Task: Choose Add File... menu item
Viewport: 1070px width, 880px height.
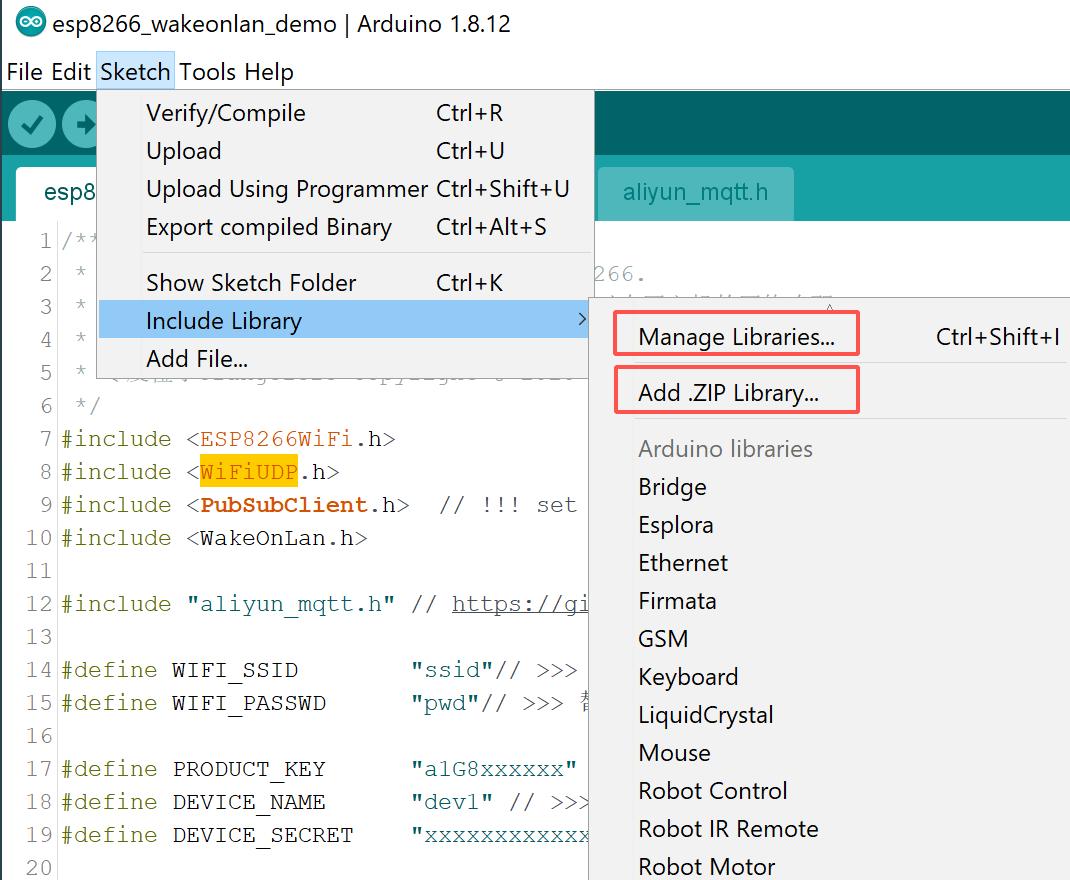Action: pos(197,359)
